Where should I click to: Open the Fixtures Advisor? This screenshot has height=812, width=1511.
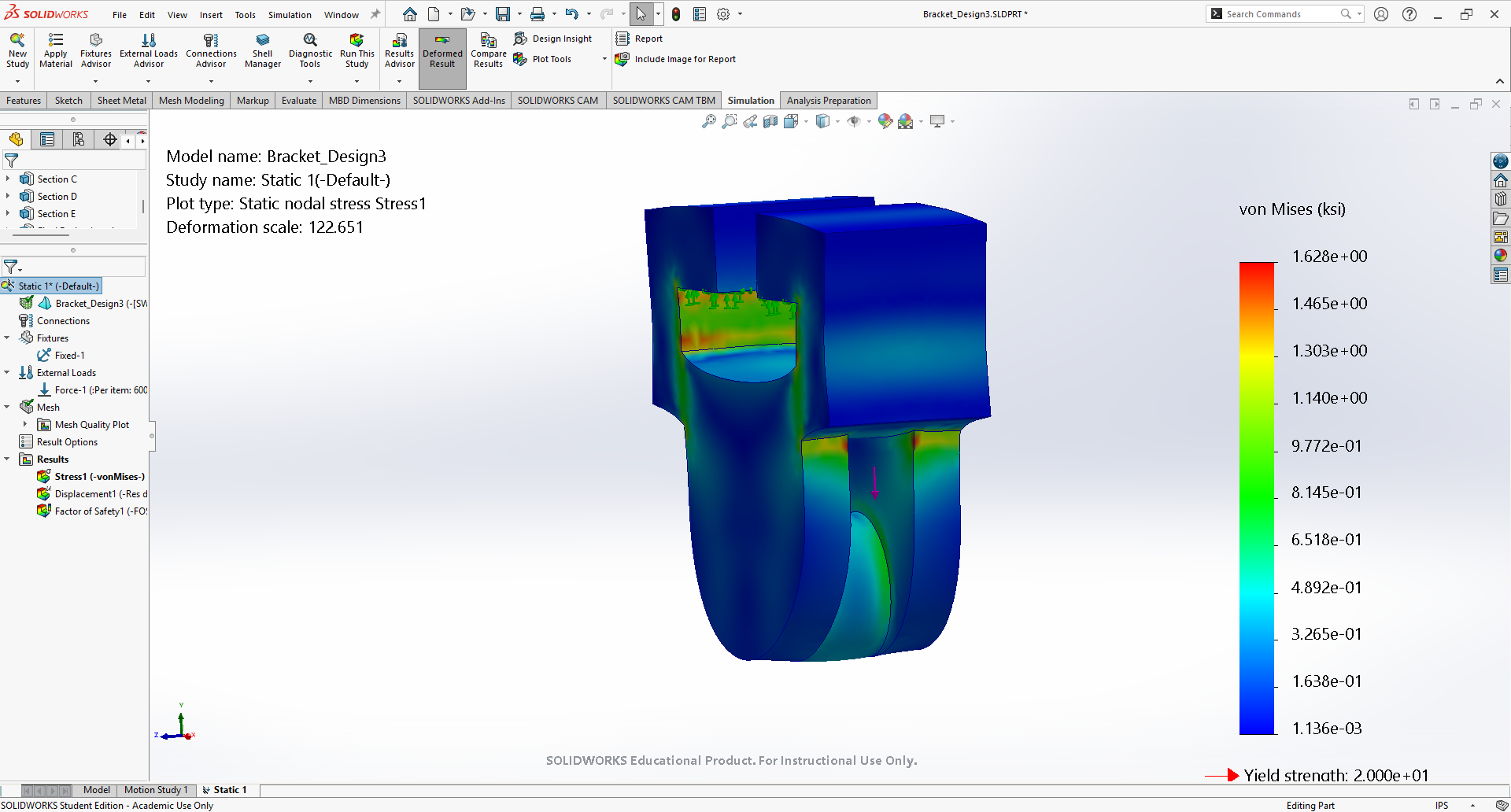point(96,50)
